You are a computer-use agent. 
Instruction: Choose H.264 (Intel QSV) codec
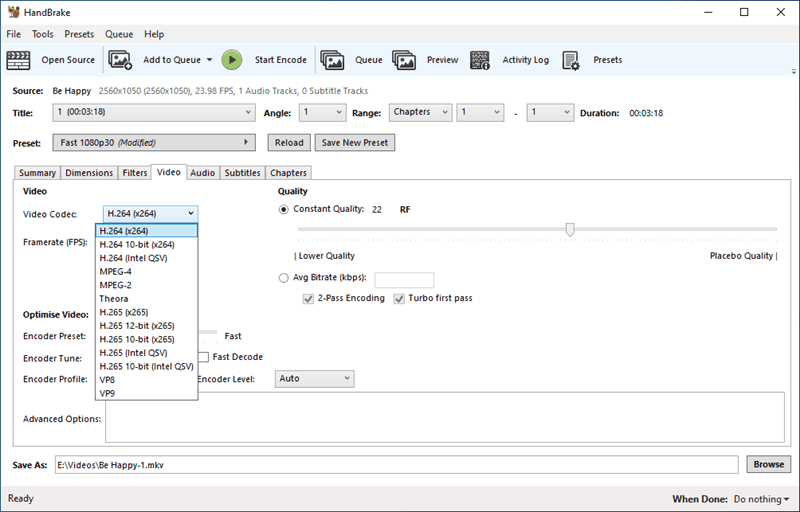tap(146, 258)
